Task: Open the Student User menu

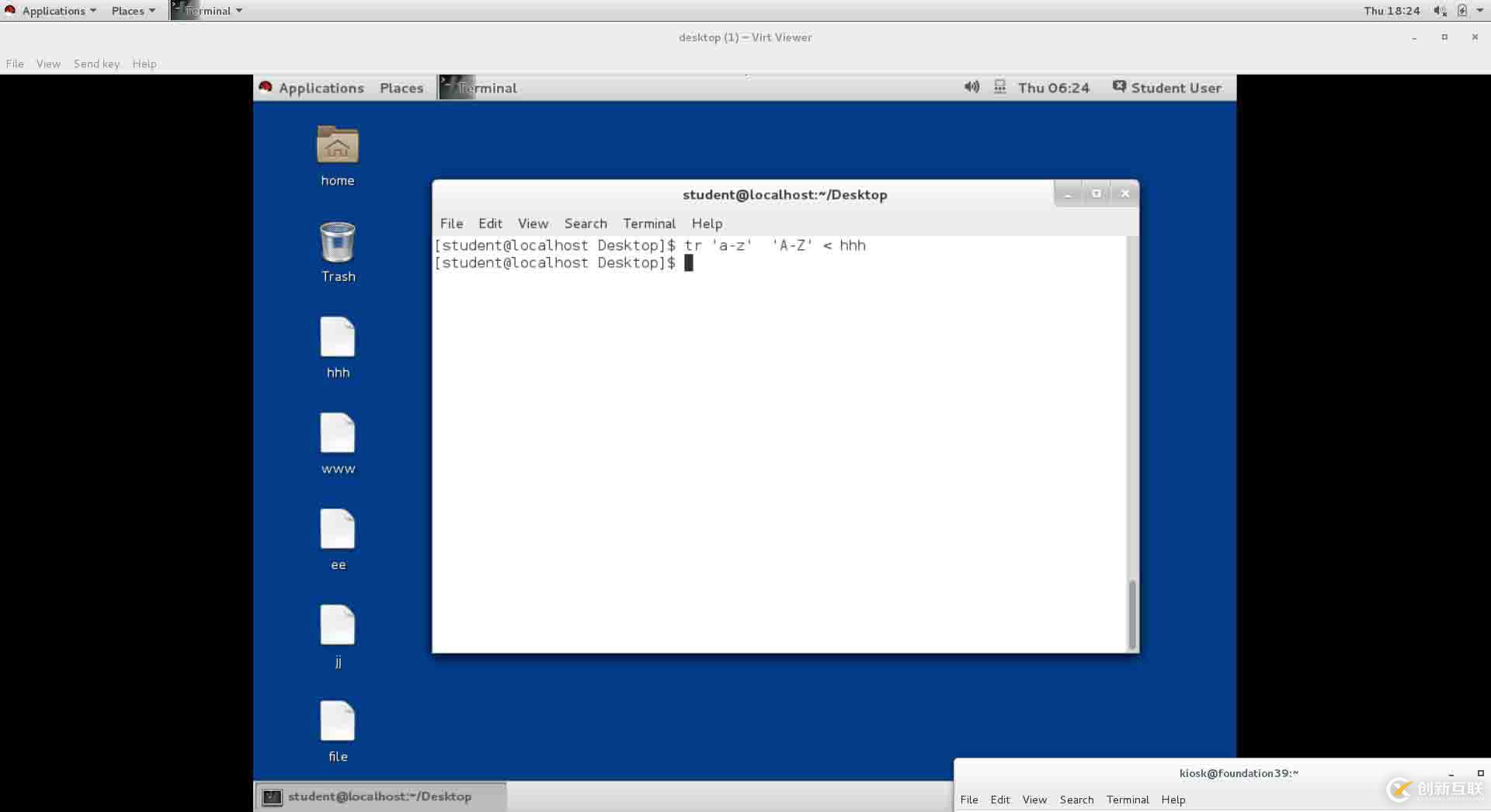Action: click(1167, 88)
